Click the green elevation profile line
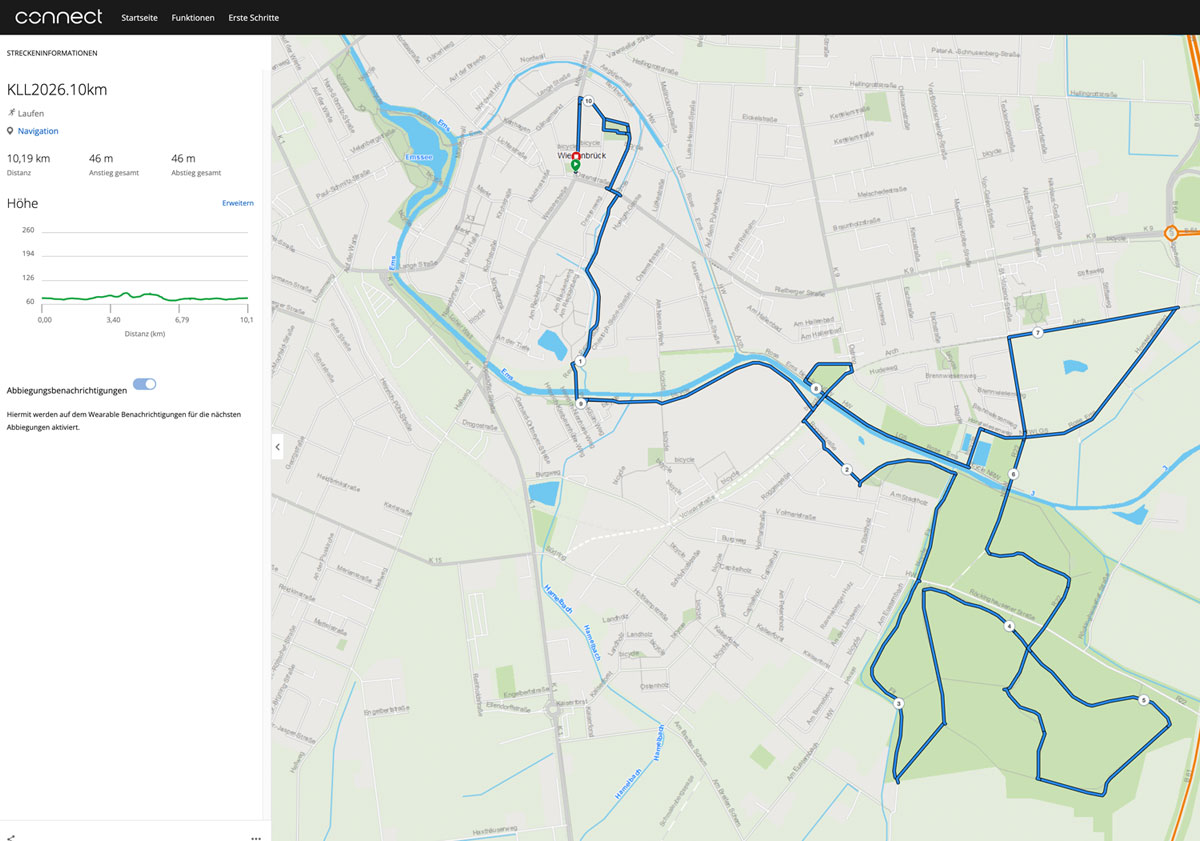 [x=145, y=297]
